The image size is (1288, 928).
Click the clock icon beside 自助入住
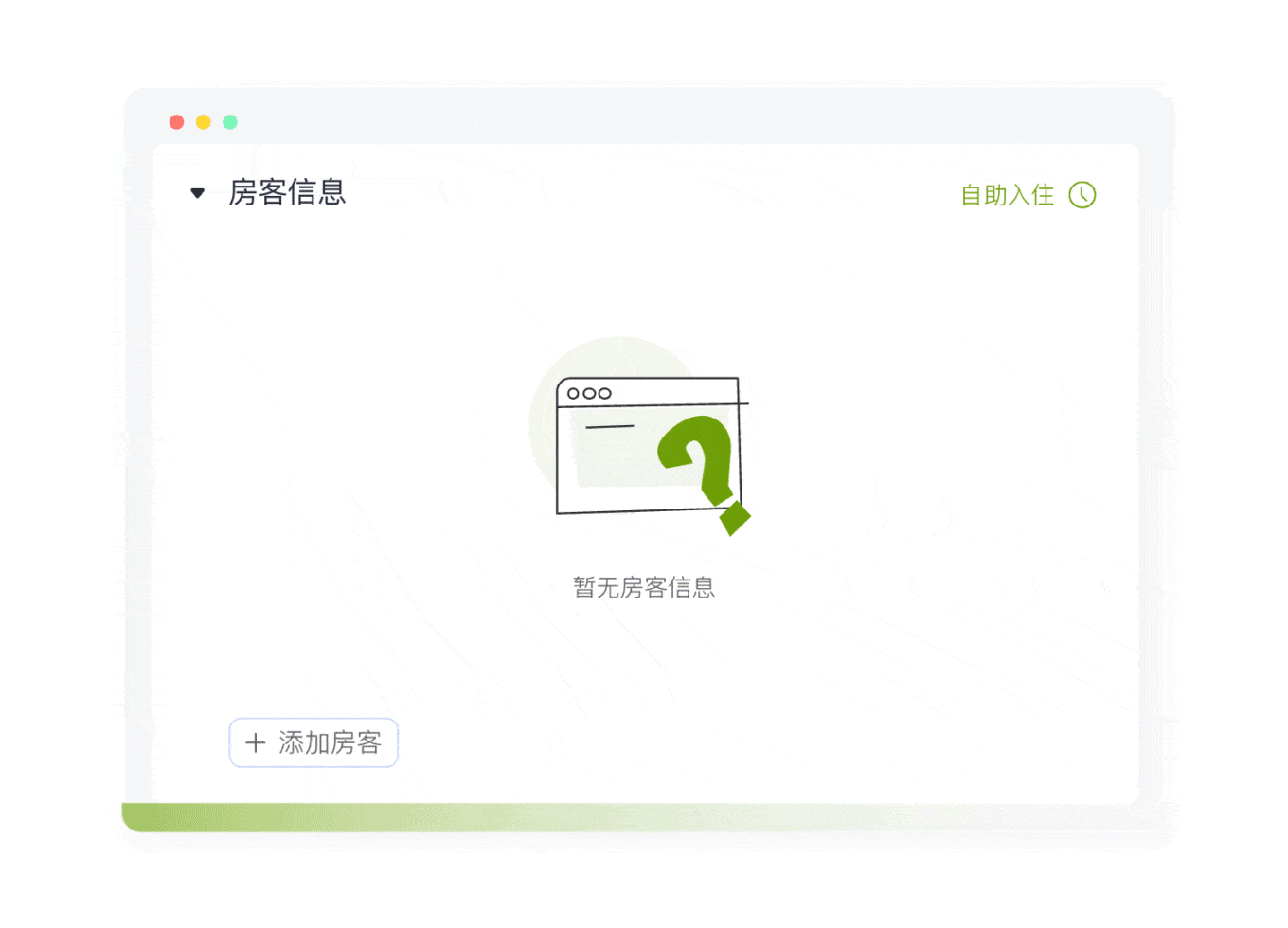[x=1082, y=195]
